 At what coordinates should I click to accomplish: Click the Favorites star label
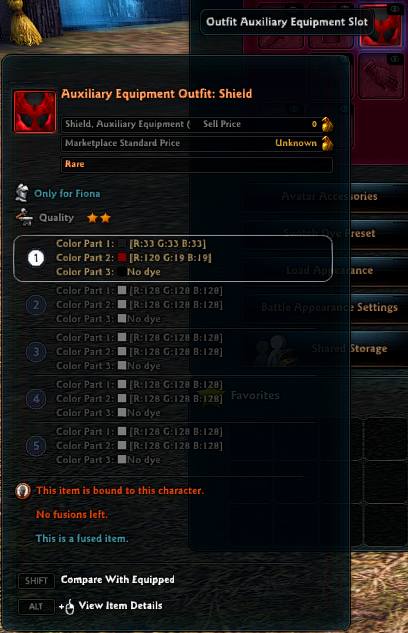pyautogui.click(x=255, y=395)
